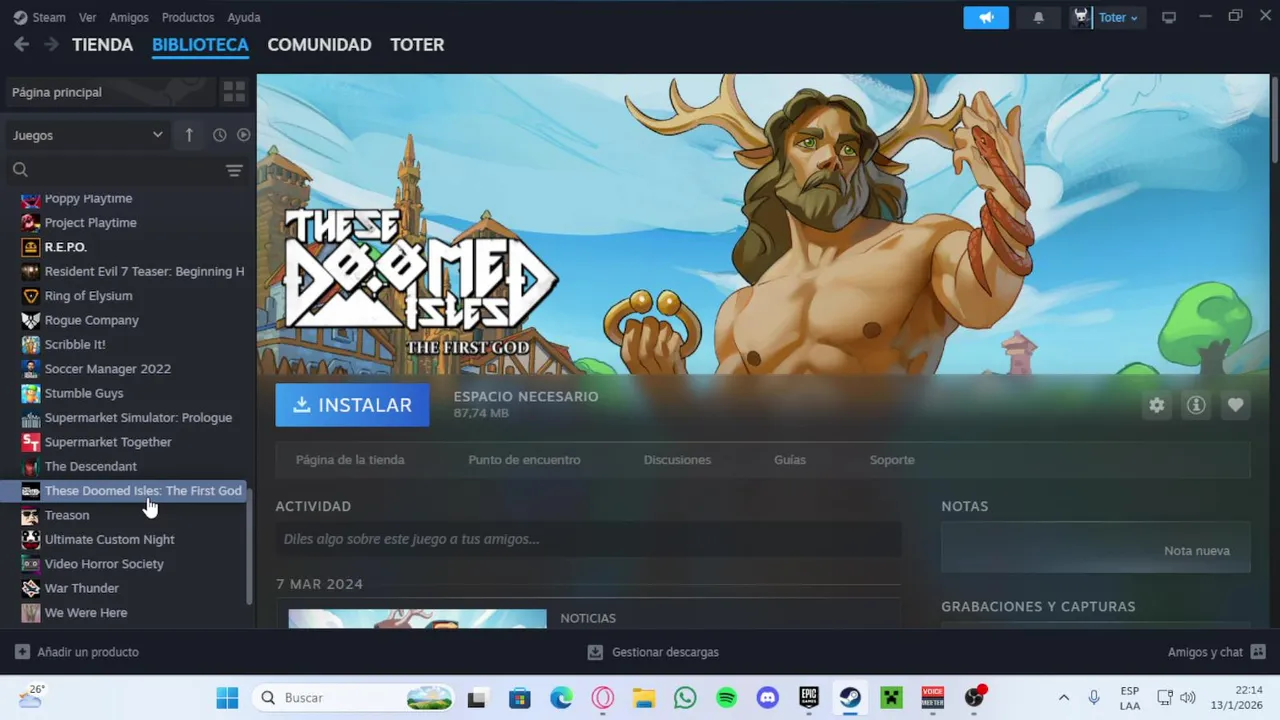Click the volume icon in system tray
1280x720 pixels.
[x=1188, y=697]
